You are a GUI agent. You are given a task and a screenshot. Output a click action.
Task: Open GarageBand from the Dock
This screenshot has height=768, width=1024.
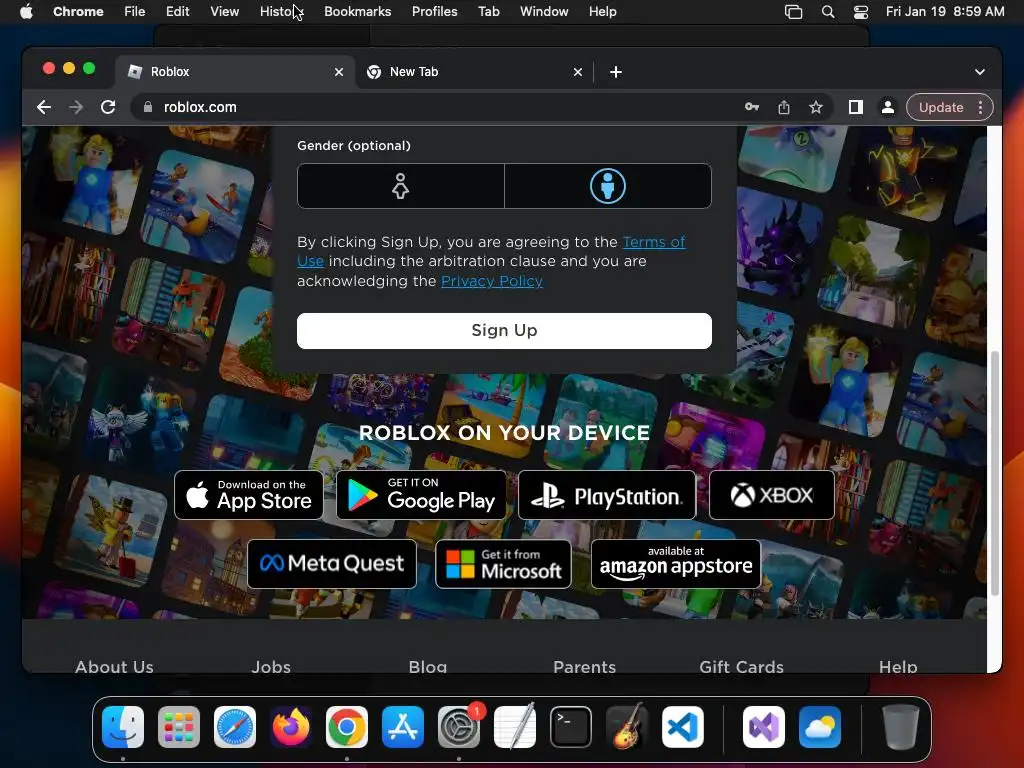click(627, 727)
